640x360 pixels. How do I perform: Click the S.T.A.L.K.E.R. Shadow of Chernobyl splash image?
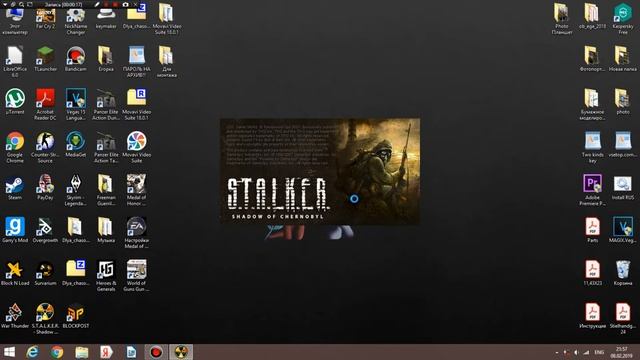tap(320, 171)
